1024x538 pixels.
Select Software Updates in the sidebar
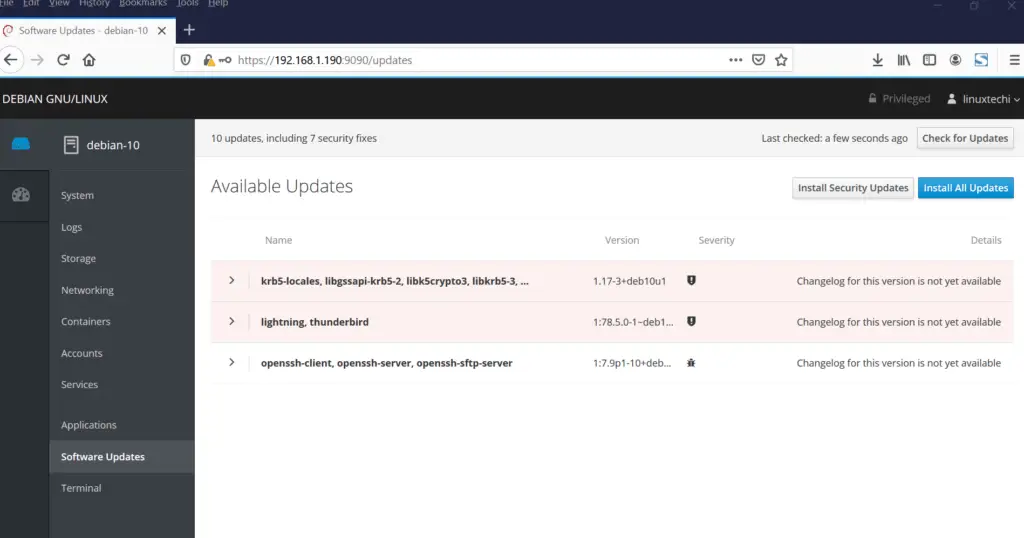tap(121, 456)
